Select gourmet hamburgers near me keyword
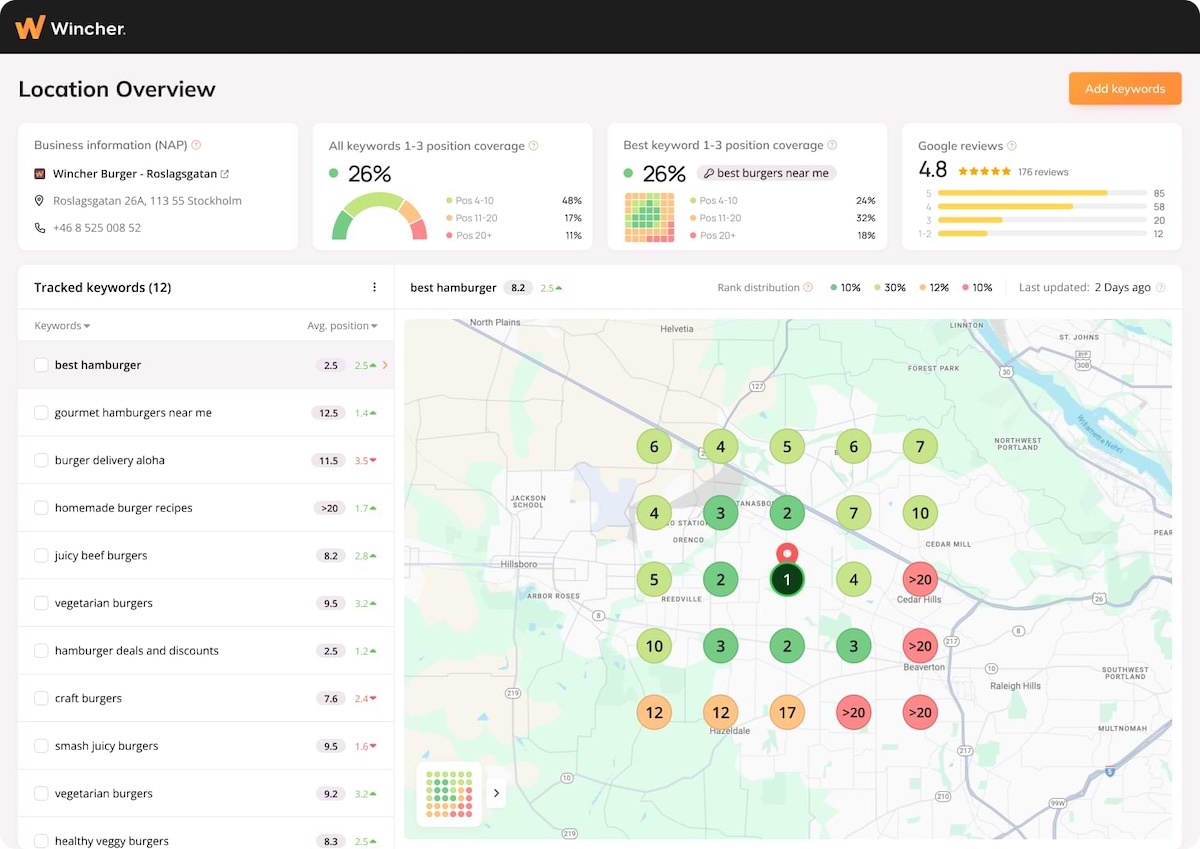The width and height of the screenshot is (1200, 849). pos(133,413)
